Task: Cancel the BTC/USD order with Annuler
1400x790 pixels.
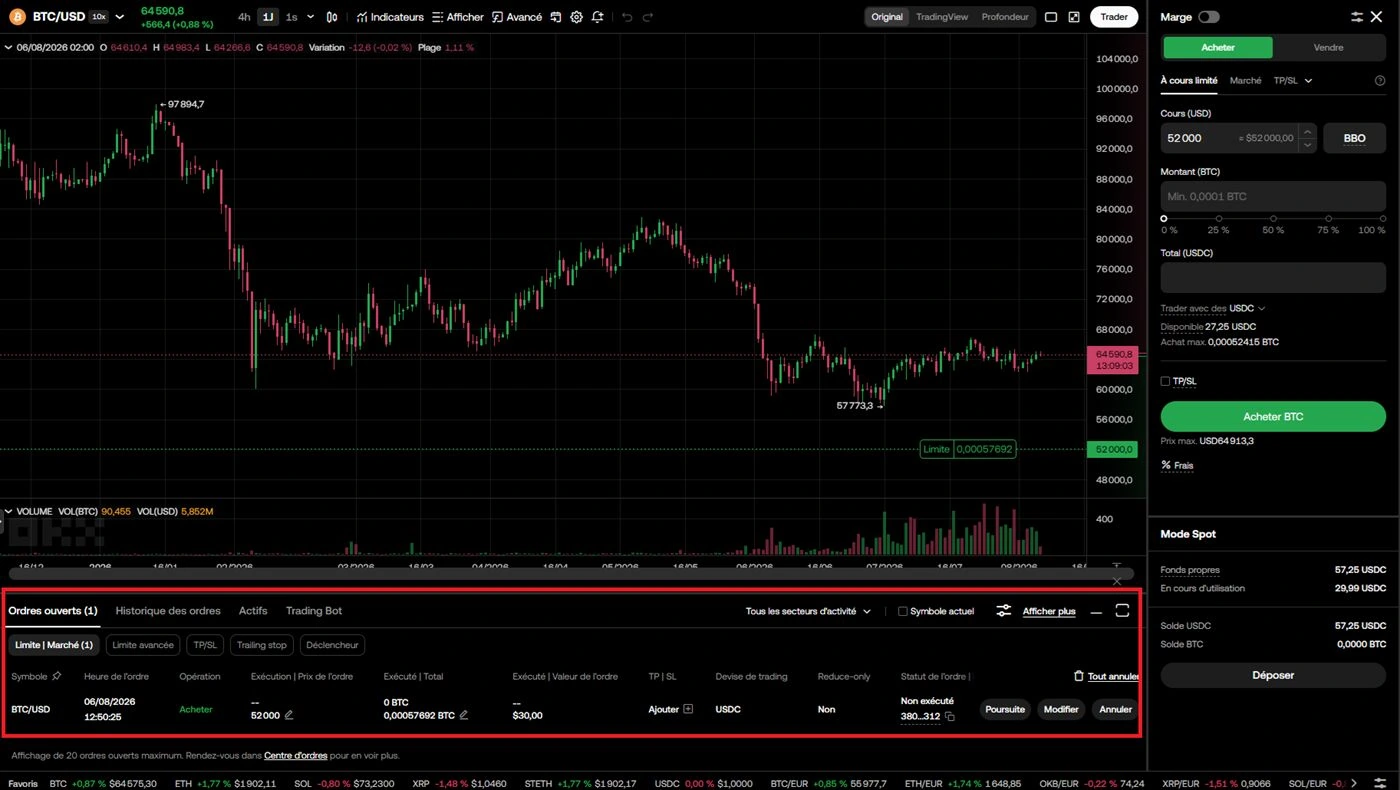Action: (1115, 709)
